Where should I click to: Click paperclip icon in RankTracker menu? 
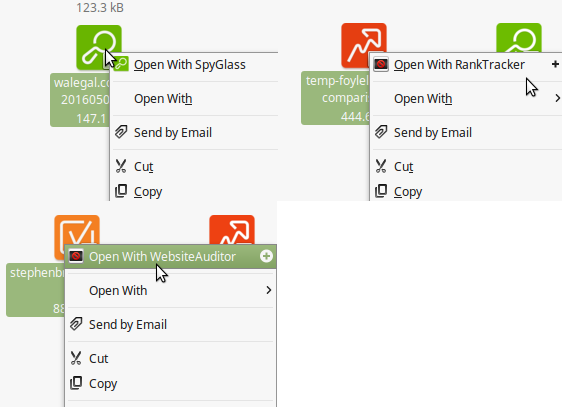tap(381, 132)
